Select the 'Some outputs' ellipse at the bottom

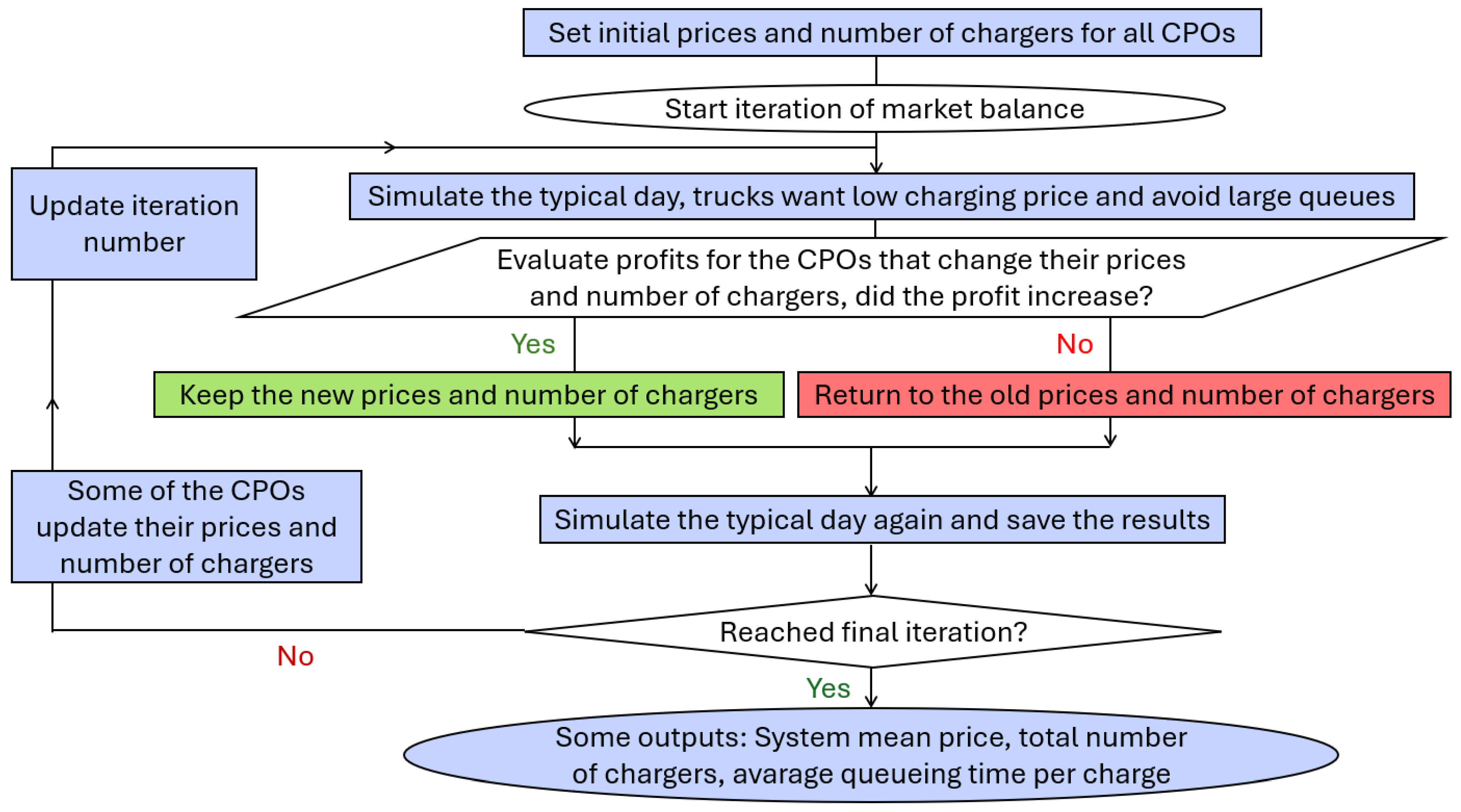click(x=871, y=755)
